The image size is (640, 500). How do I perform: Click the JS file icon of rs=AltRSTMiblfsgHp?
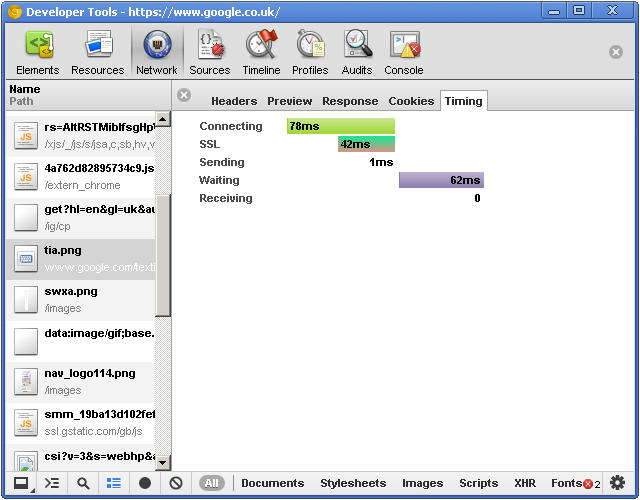(26, 136)
